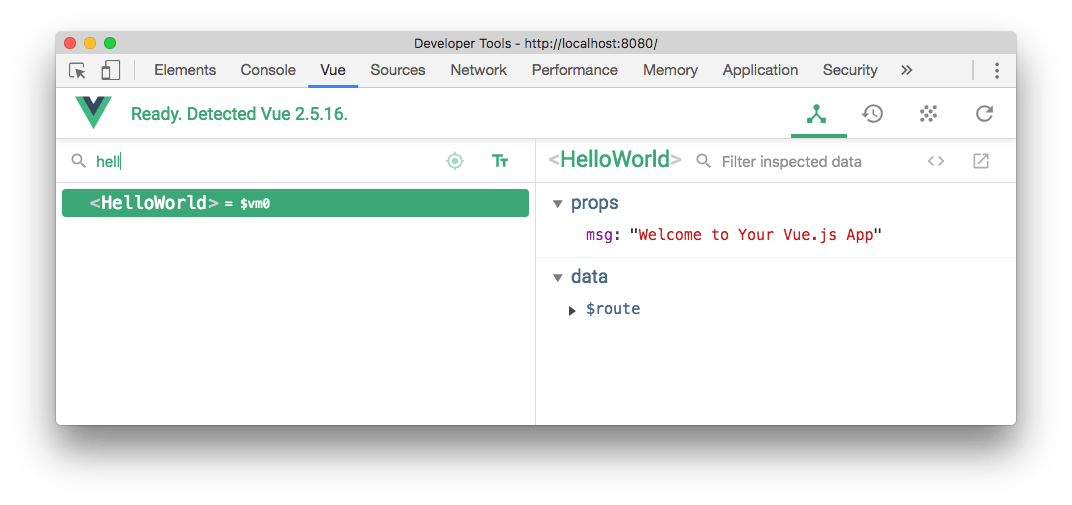
Task: Switch to the Console tab
Action: 268,70
